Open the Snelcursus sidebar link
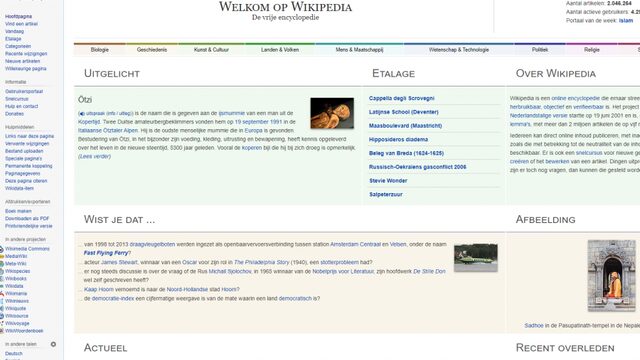This screenshot has height=360, width=640. pyautogui.click(x=17, y=99)
